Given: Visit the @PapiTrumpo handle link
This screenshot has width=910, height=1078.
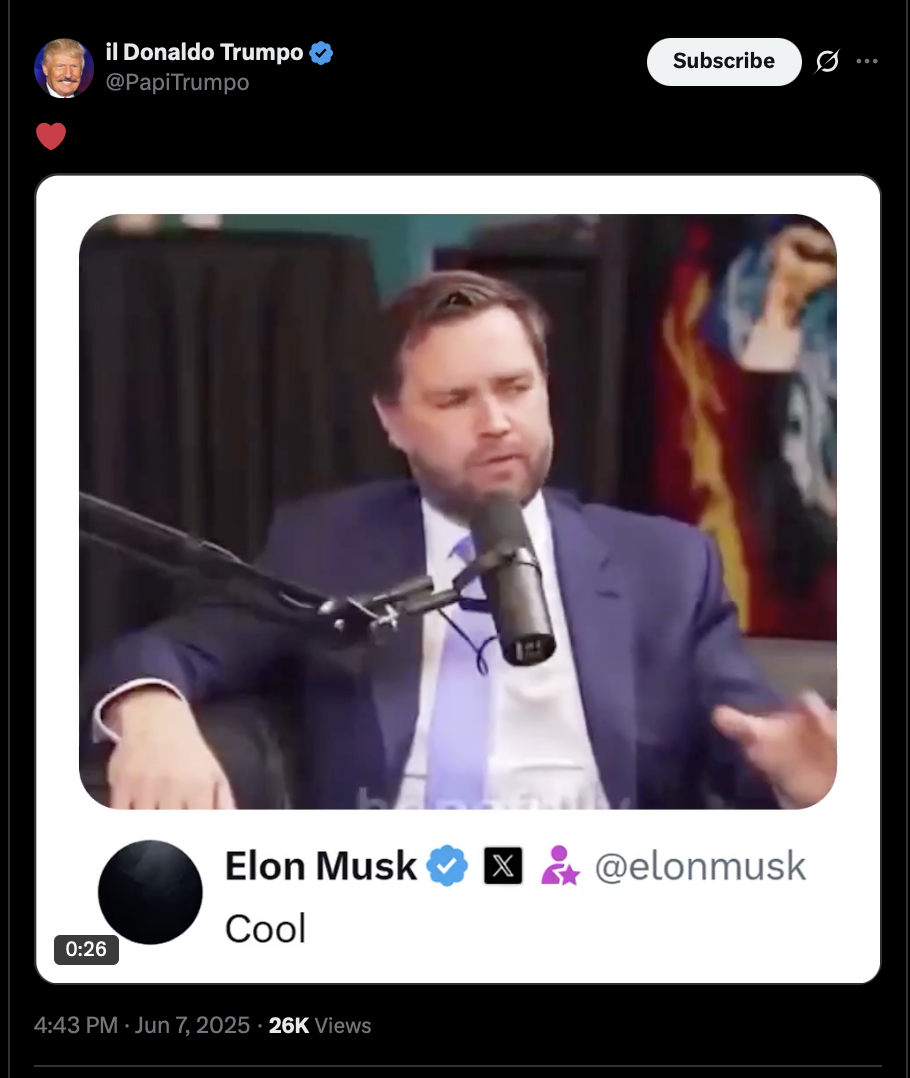Looking at the screenshot, I should (177, 82).
